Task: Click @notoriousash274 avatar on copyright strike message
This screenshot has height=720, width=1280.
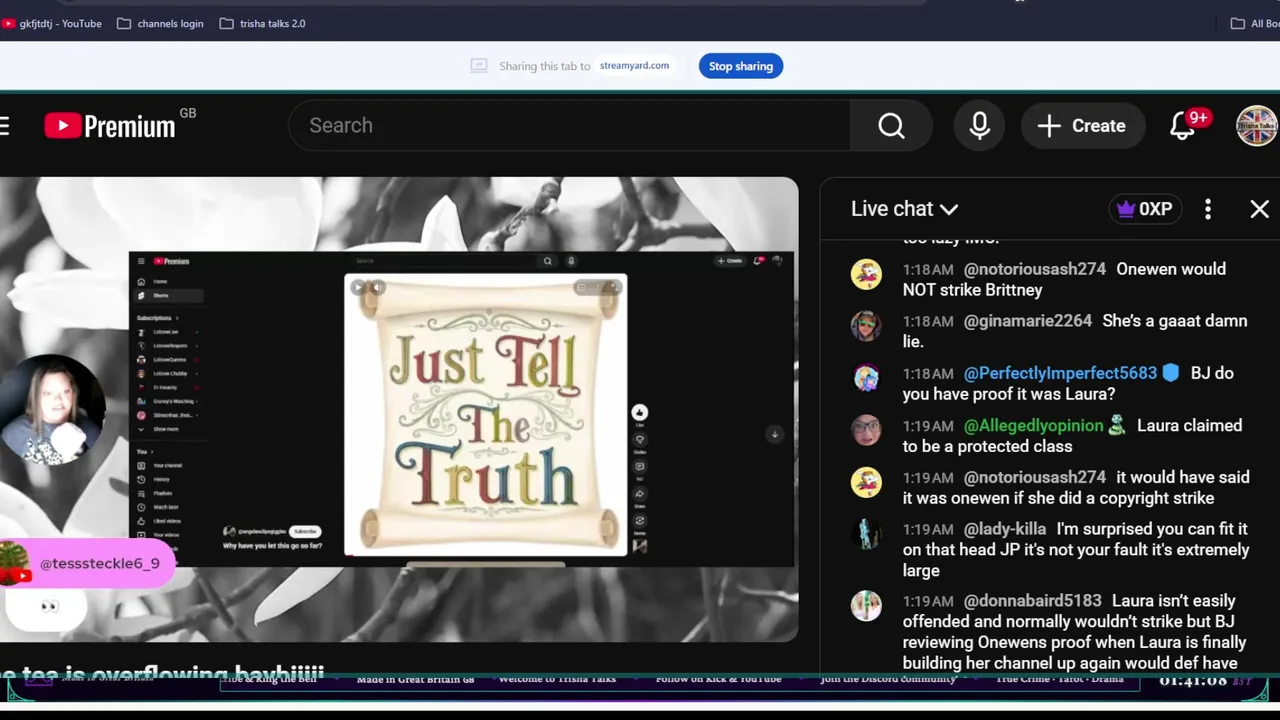Action: [x=866, y=482]
